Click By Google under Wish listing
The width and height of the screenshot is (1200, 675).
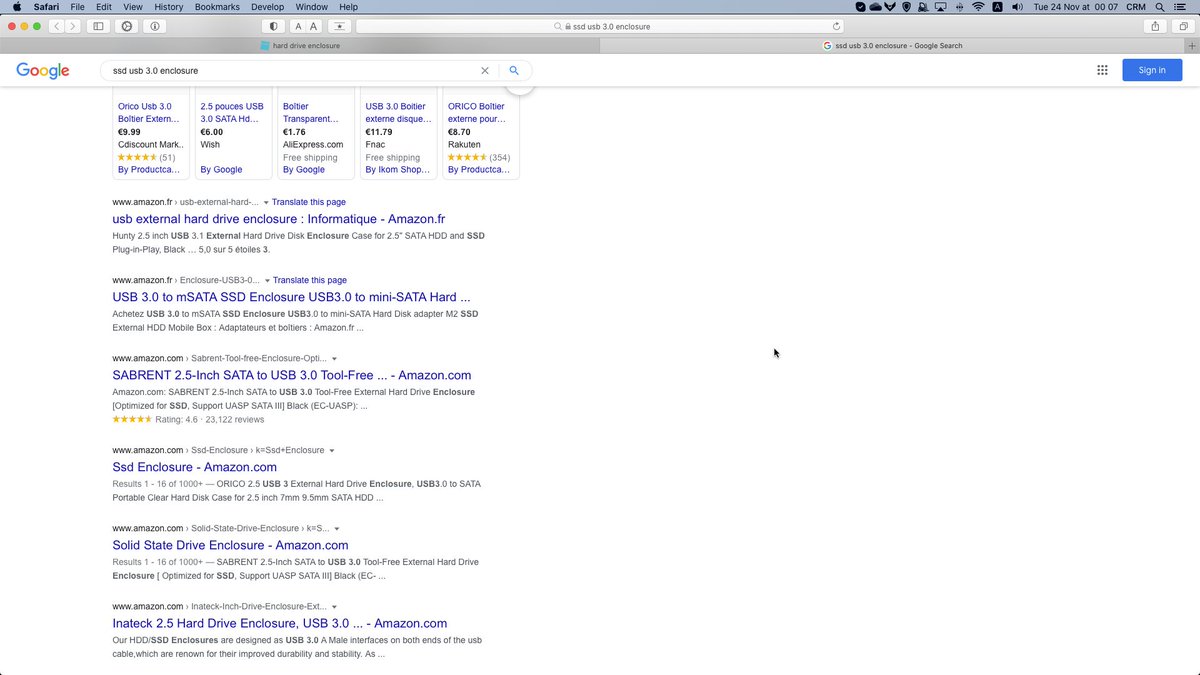coord(221,170)
